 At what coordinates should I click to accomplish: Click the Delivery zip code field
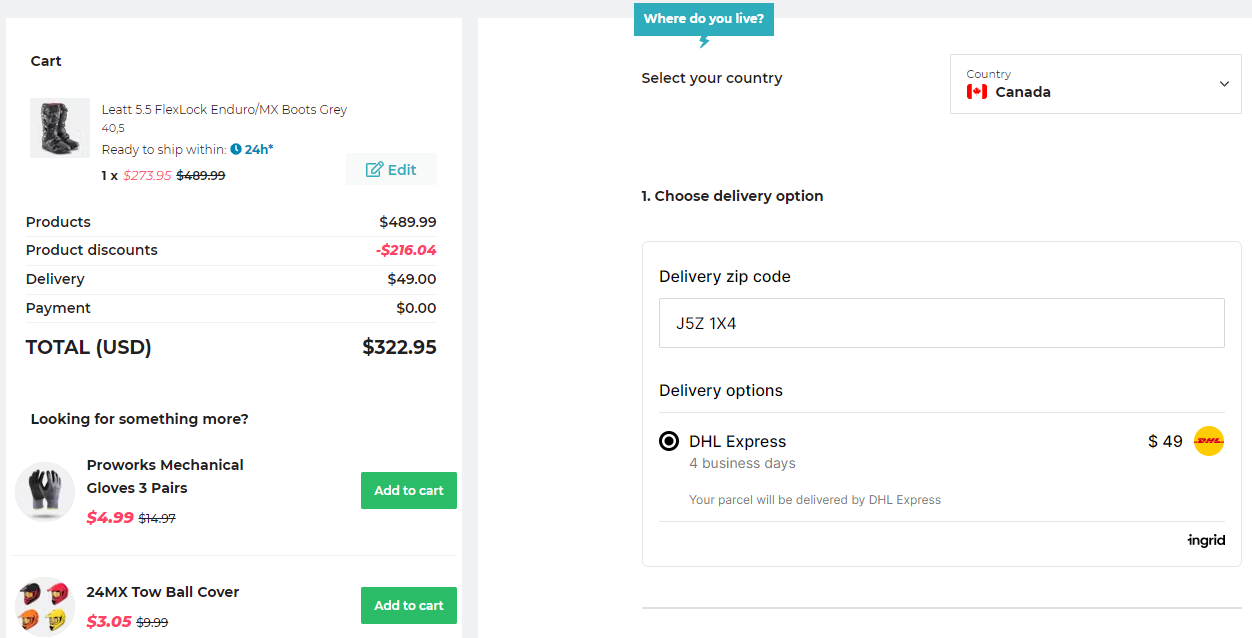pyautogui.click(x=941, y=323)
